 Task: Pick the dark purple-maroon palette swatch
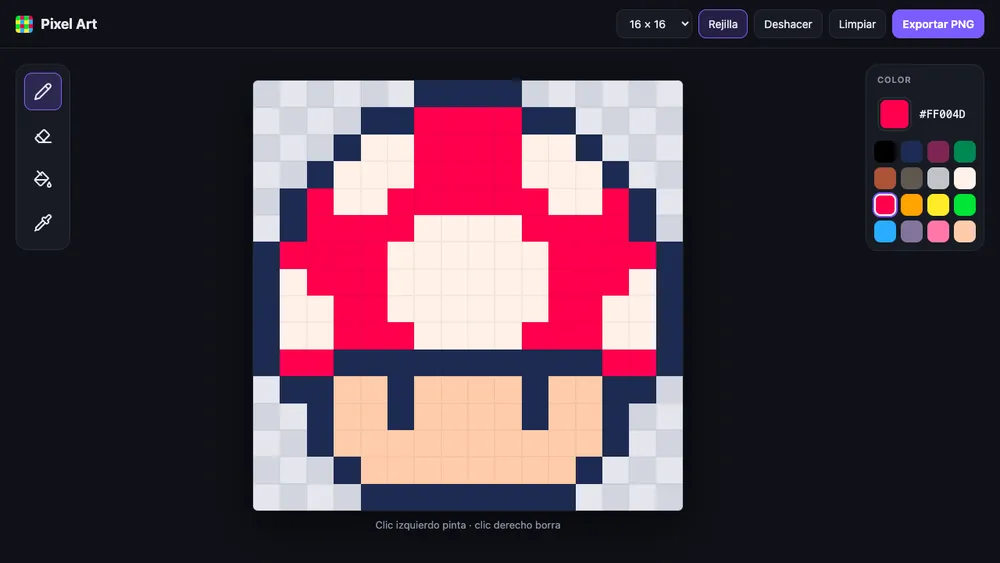click(x=938, y=152)
